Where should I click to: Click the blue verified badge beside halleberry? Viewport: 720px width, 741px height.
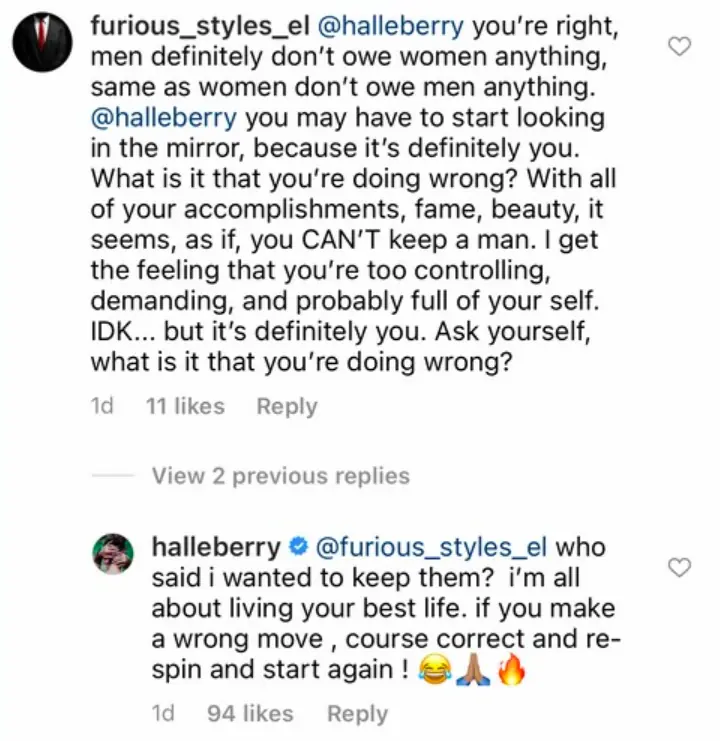298,549
